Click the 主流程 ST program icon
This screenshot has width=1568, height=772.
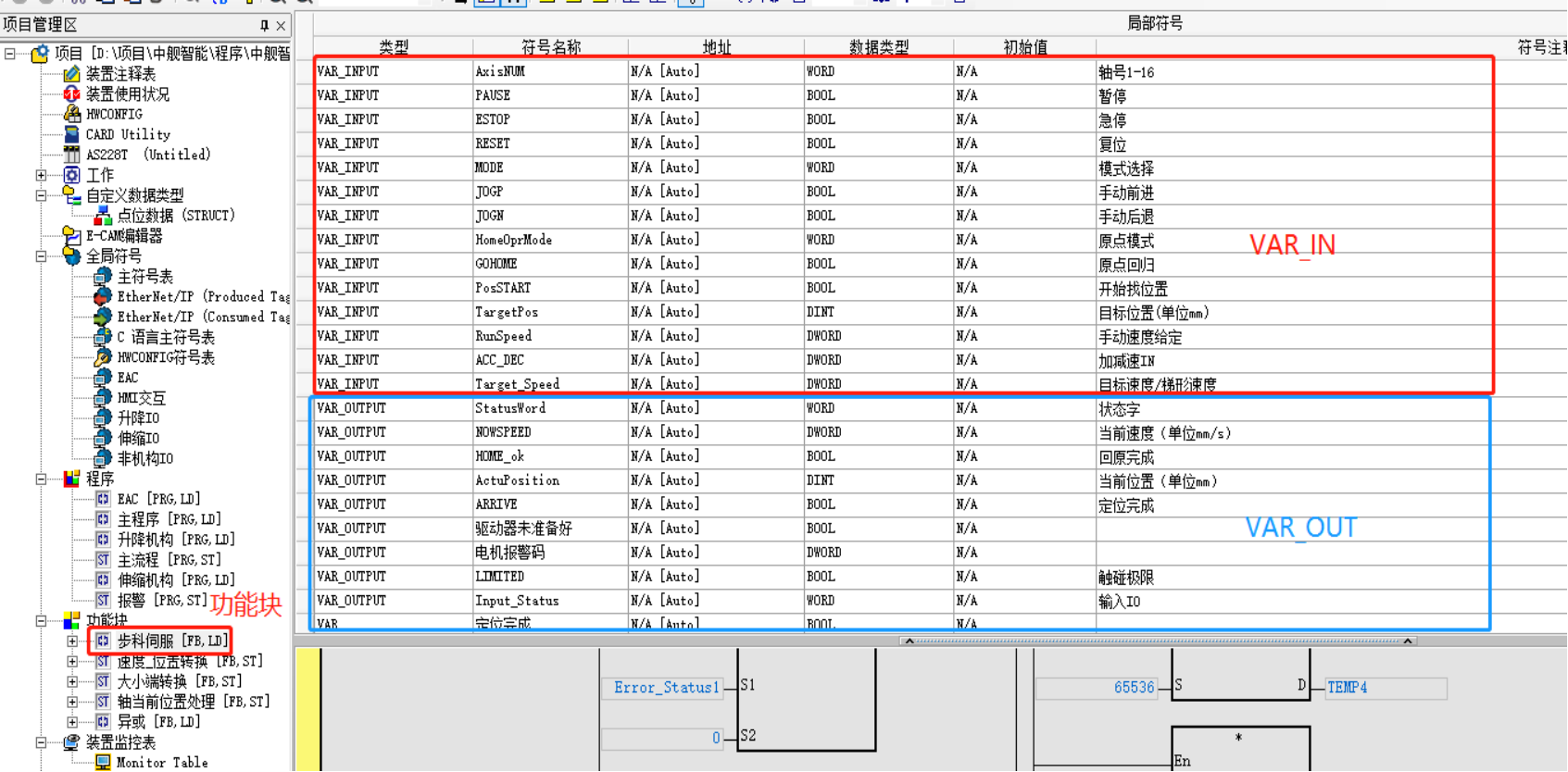(x=103, y=560)
